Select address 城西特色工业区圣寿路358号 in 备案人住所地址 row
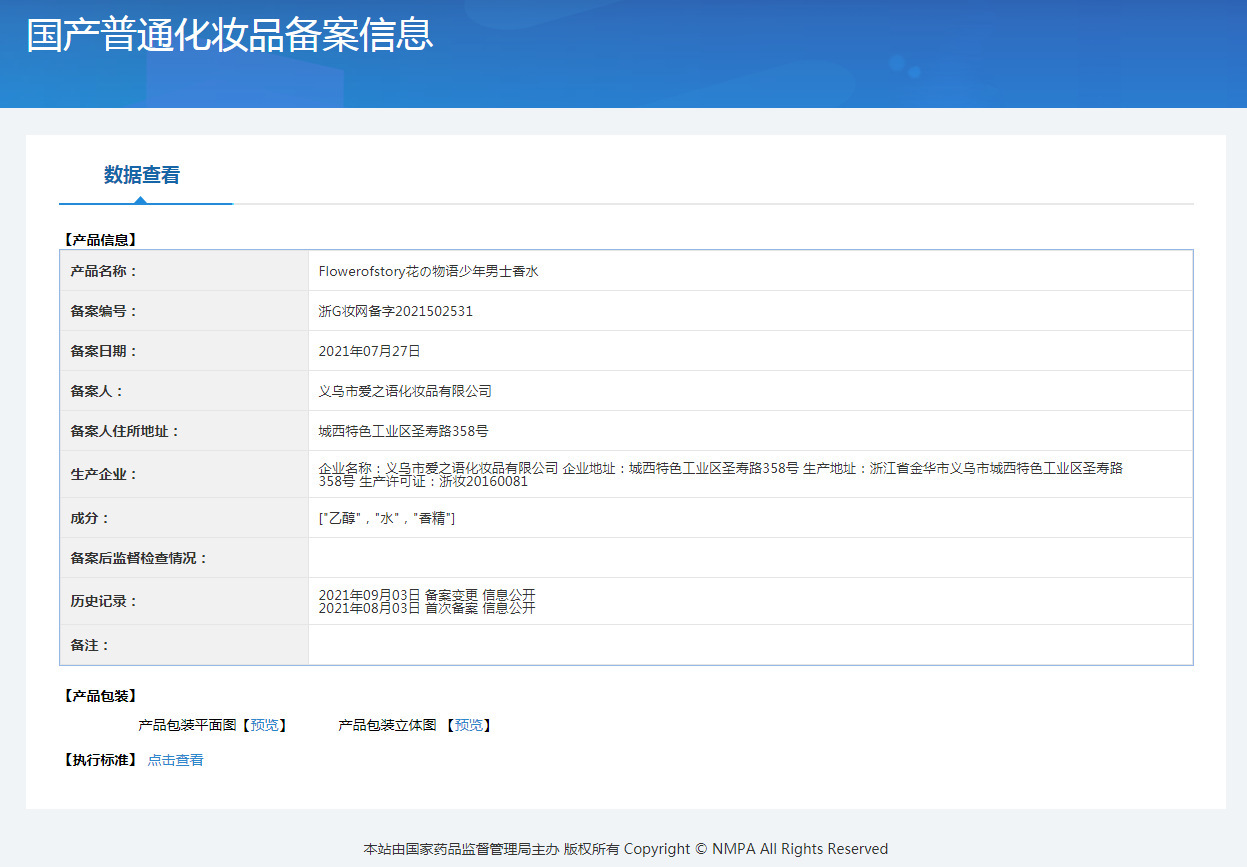This screenshot has width=1247, height=867. coord(403,431)
